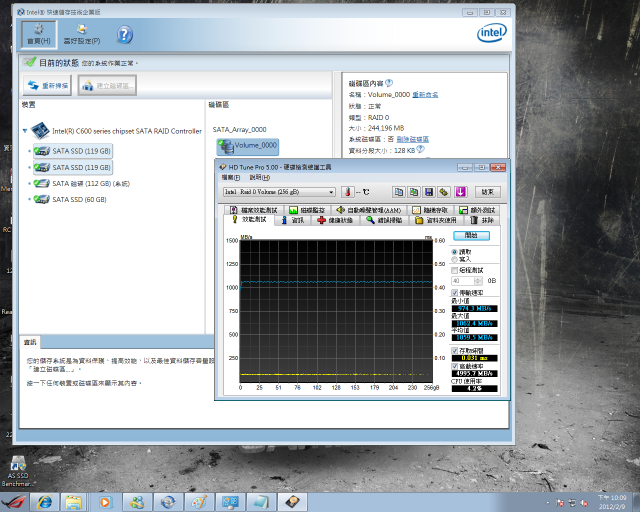Collapse the Intel C600 SATA RAID Controller node
This screenshot has width=640, height=512.
[x=25, y=131]
